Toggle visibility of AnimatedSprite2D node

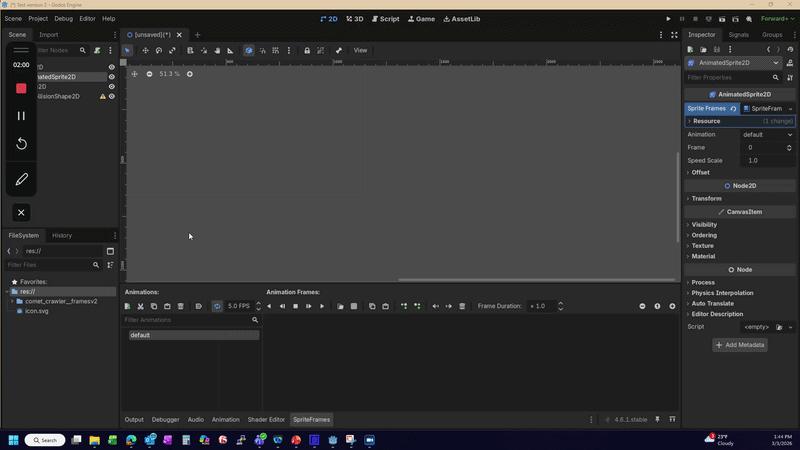112,77
